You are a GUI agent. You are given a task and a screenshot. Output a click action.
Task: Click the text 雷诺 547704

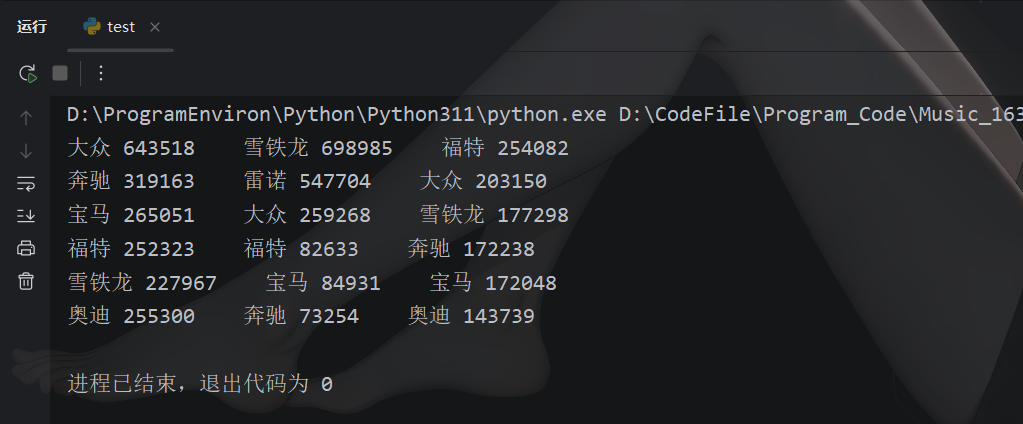point(307,181)
